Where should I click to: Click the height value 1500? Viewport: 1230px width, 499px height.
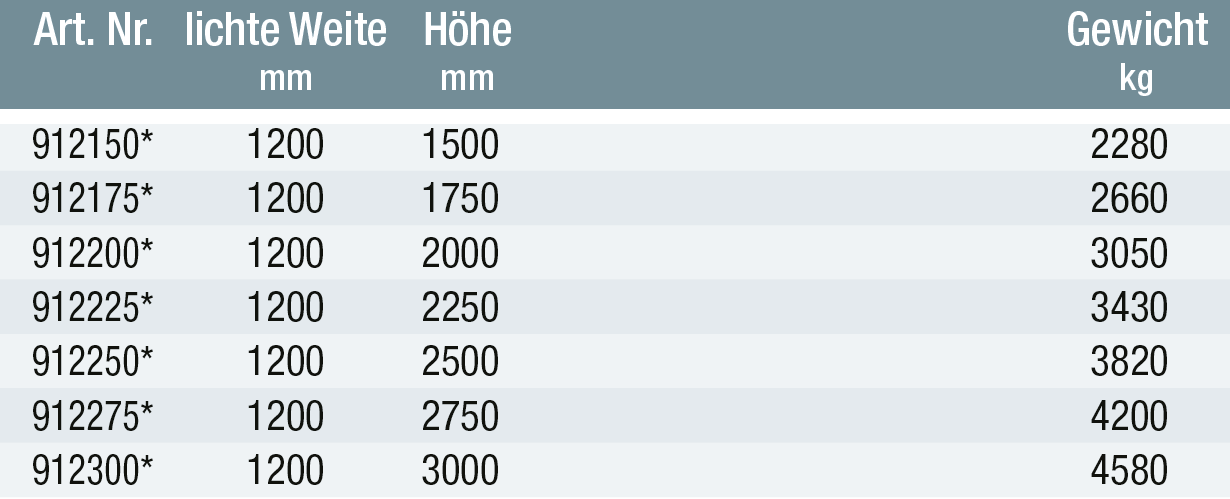click(460, 146)
